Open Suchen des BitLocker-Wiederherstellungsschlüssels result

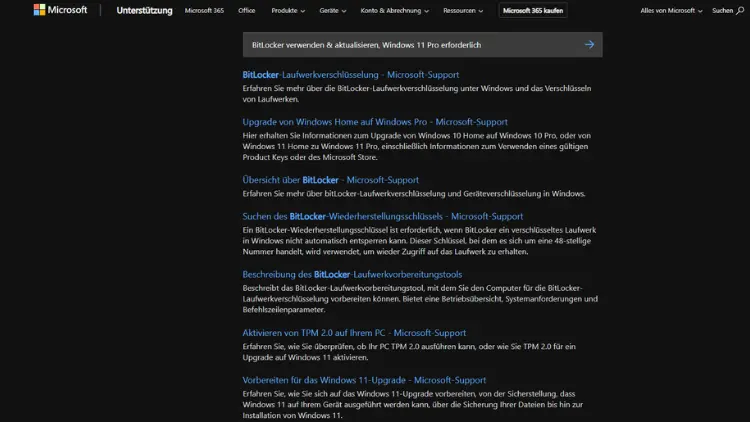click(383, 216)
